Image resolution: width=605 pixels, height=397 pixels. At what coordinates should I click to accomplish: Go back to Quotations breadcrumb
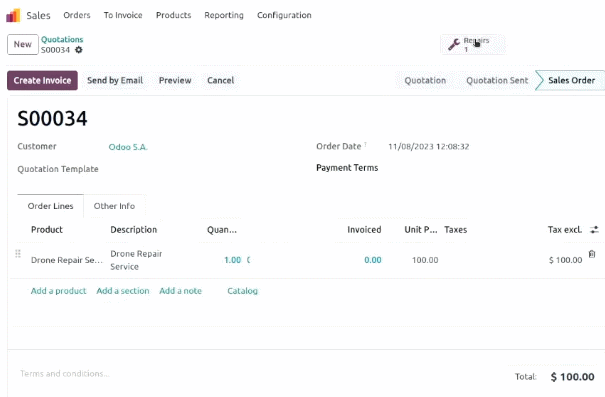[x=62, y=39]
